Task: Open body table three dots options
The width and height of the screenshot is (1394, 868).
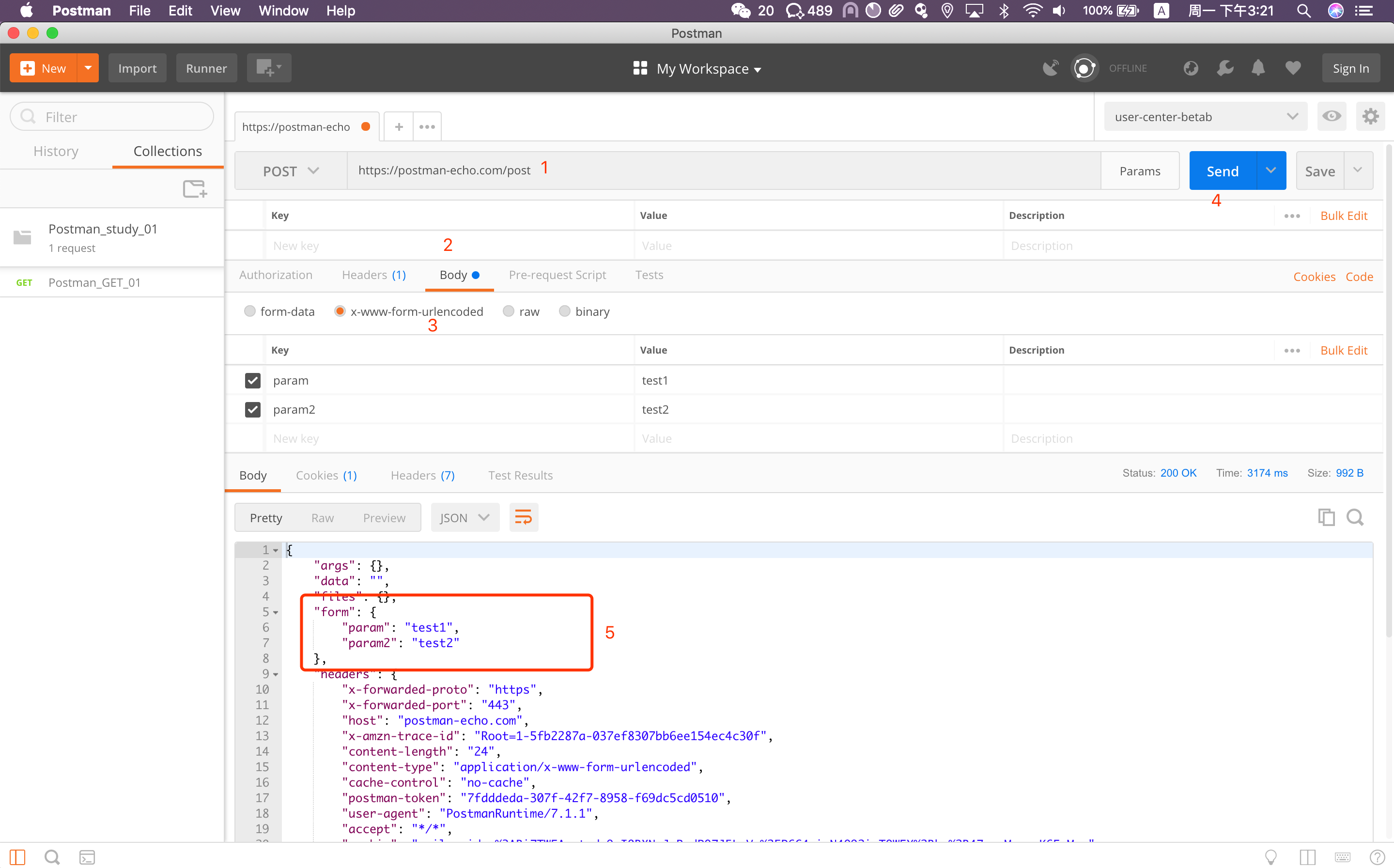Action: click(x=1292, y=351)
